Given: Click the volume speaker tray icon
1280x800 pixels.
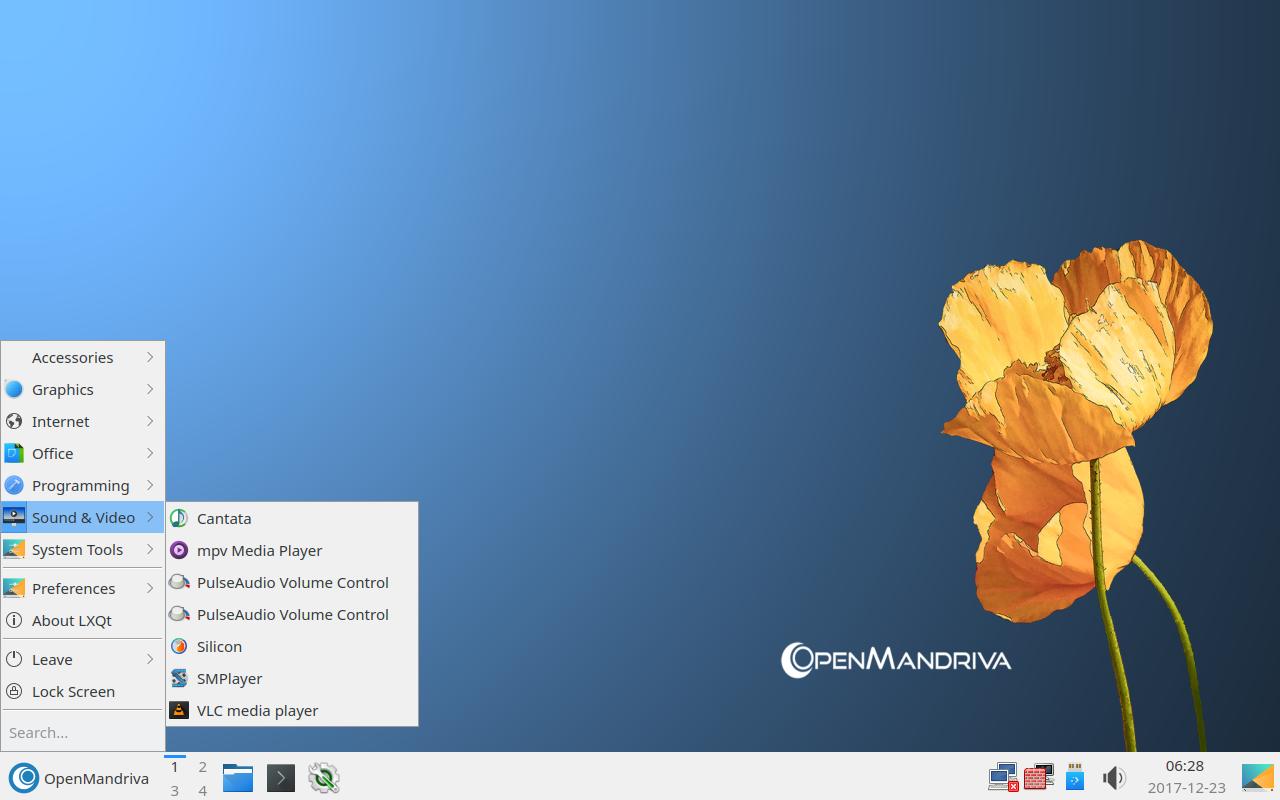Looking at the screenshot, I should tap(1113, 778).
